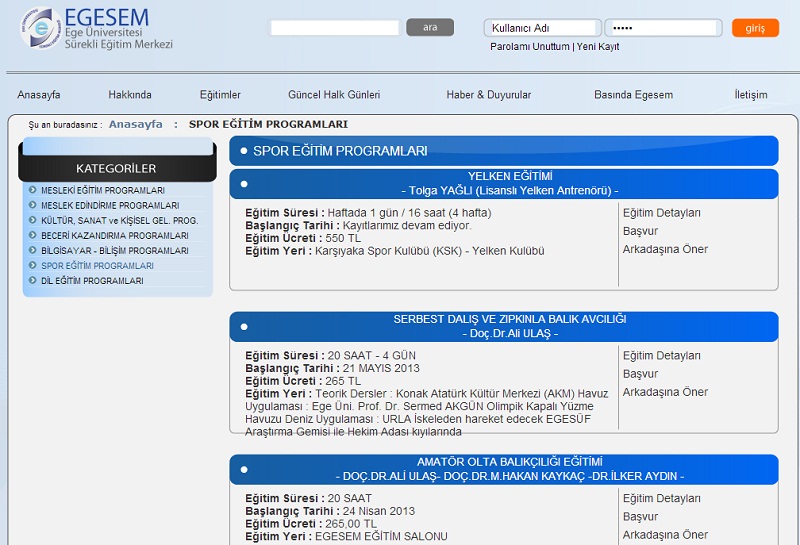Click AMATÖR OLTA BALIKÇILIĞI EĞİTİMİ title
The width and height of the screenshot is (800, 545).
510,462
